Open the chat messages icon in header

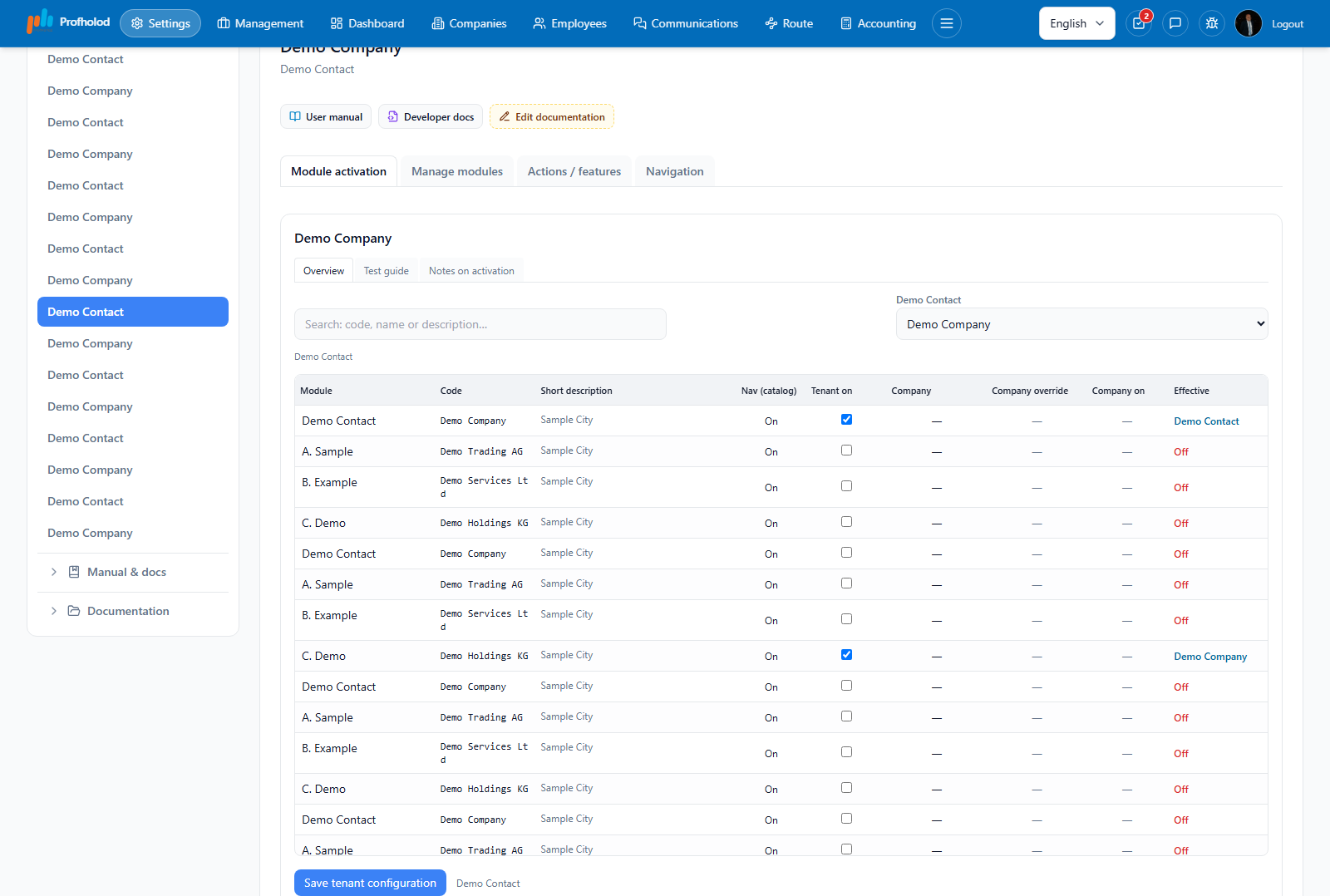click(x=1175, y=23)
